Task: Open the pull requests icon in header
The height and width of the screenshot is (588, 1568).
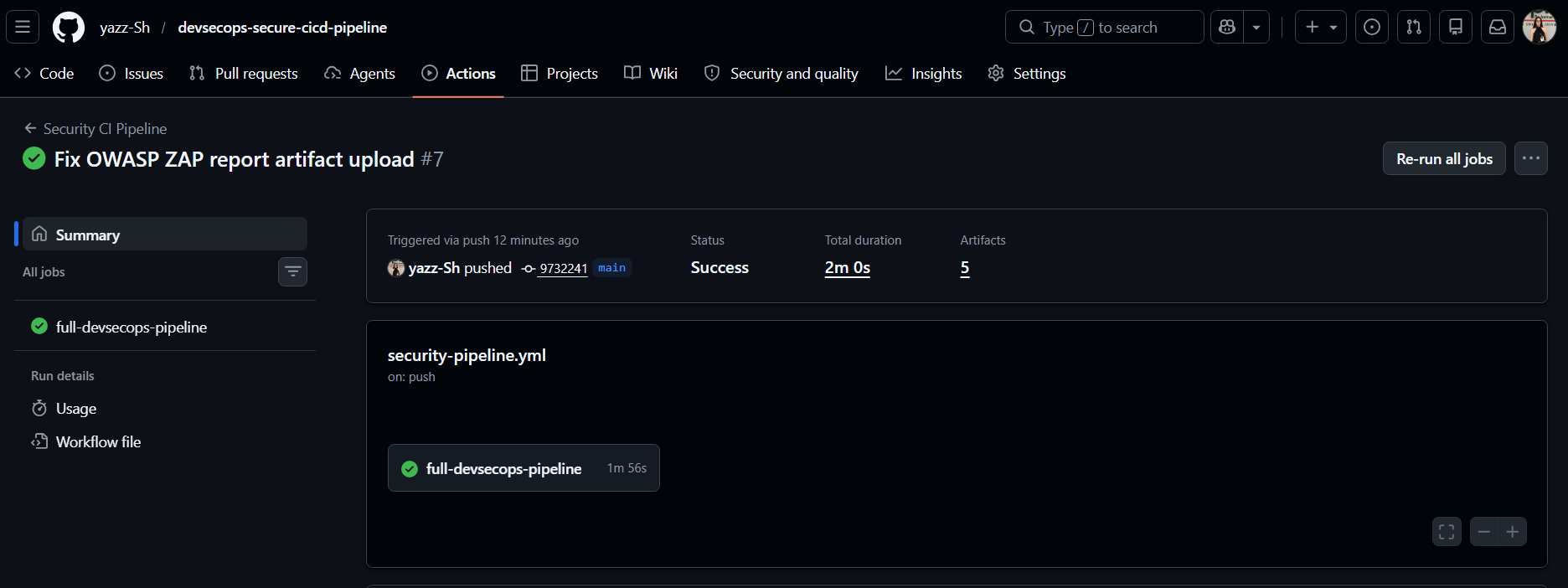Action: click(x=1414, y=27)
